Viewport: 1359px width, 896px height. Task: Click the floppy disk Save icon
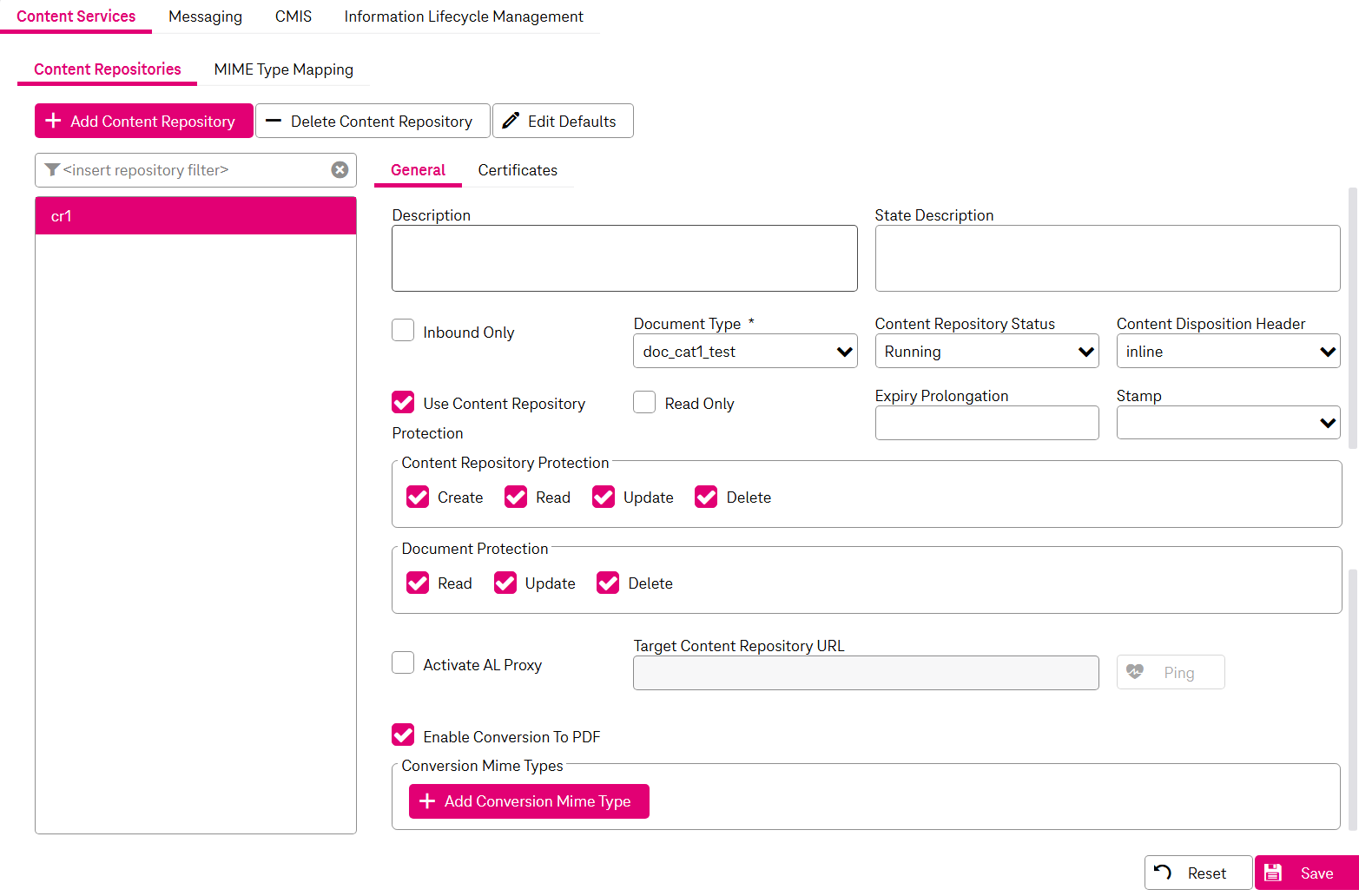[x=1273, y=873]
